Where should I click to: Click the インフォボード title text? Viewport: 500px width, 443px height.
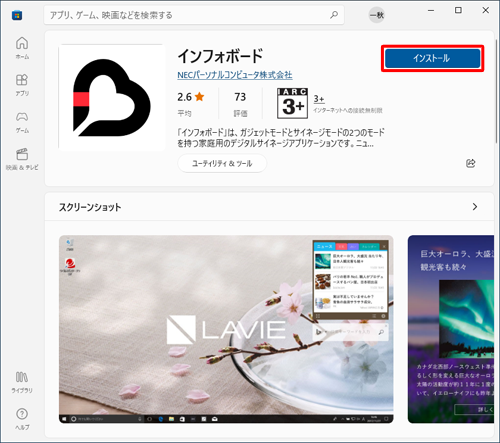click(x=220, y=56)
